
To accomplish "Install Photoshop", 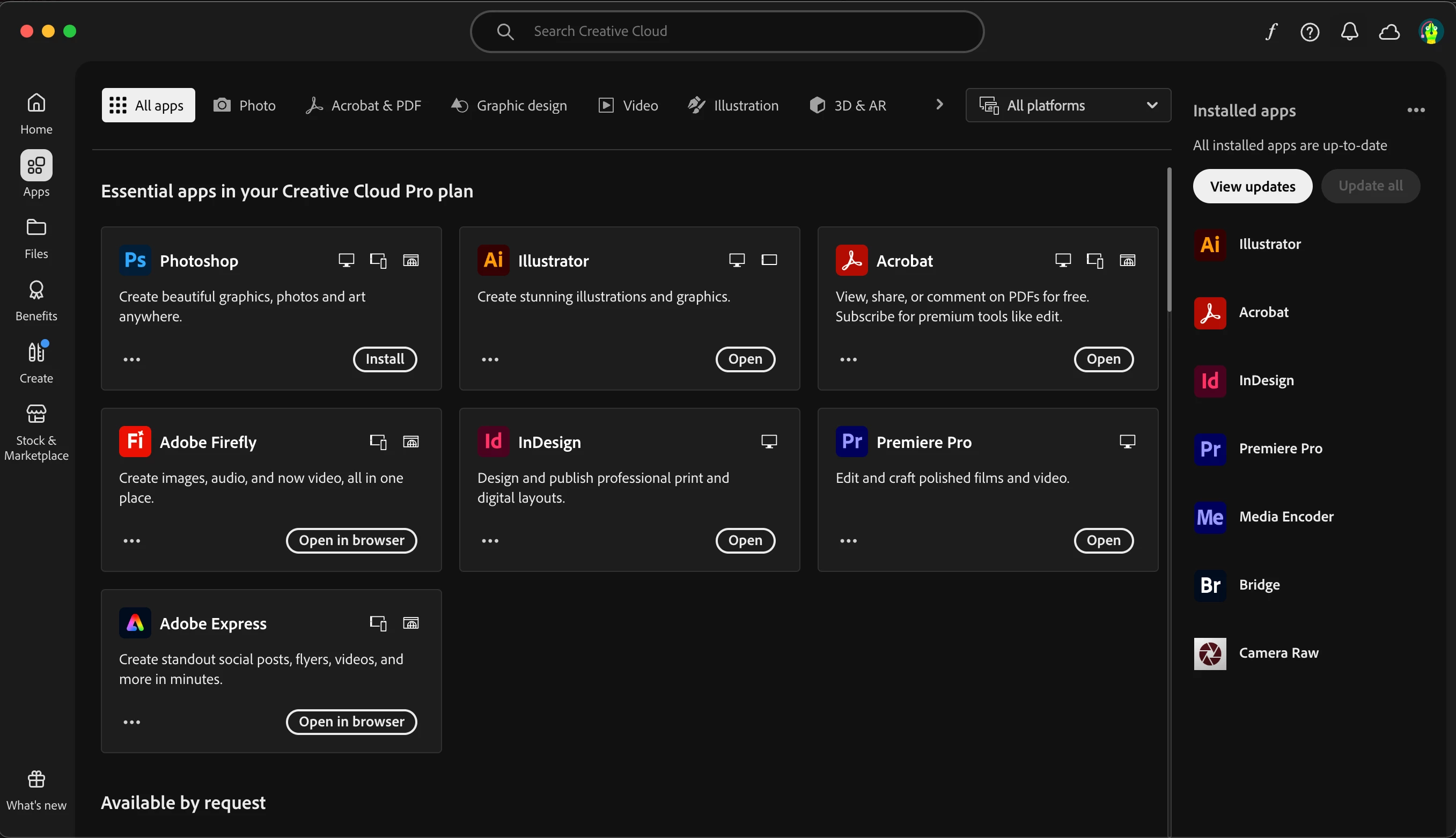I will click(385, 359).
